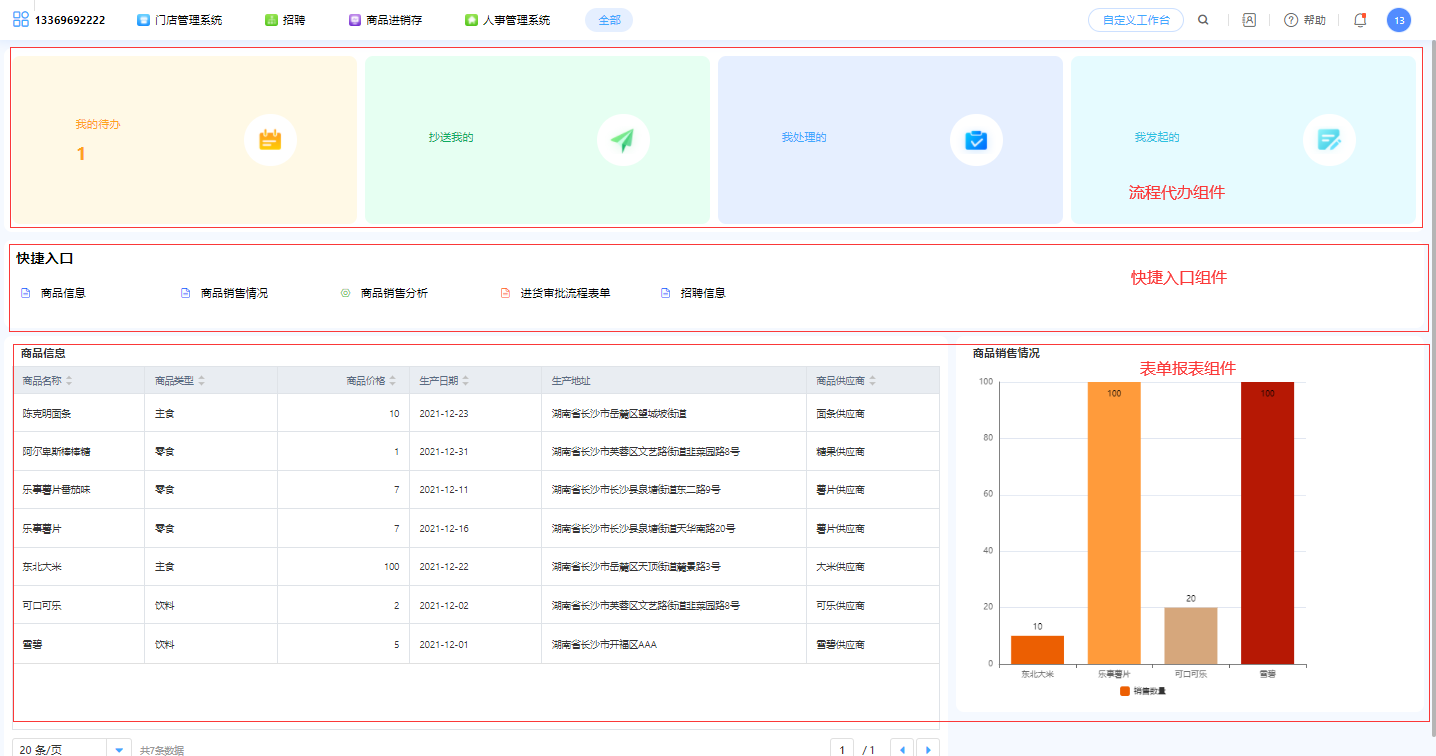The height and width of the screenshot is (756, 1436).
Task: Open the 进货审批流程表单 shortcut link
Action: coord(565,293)
